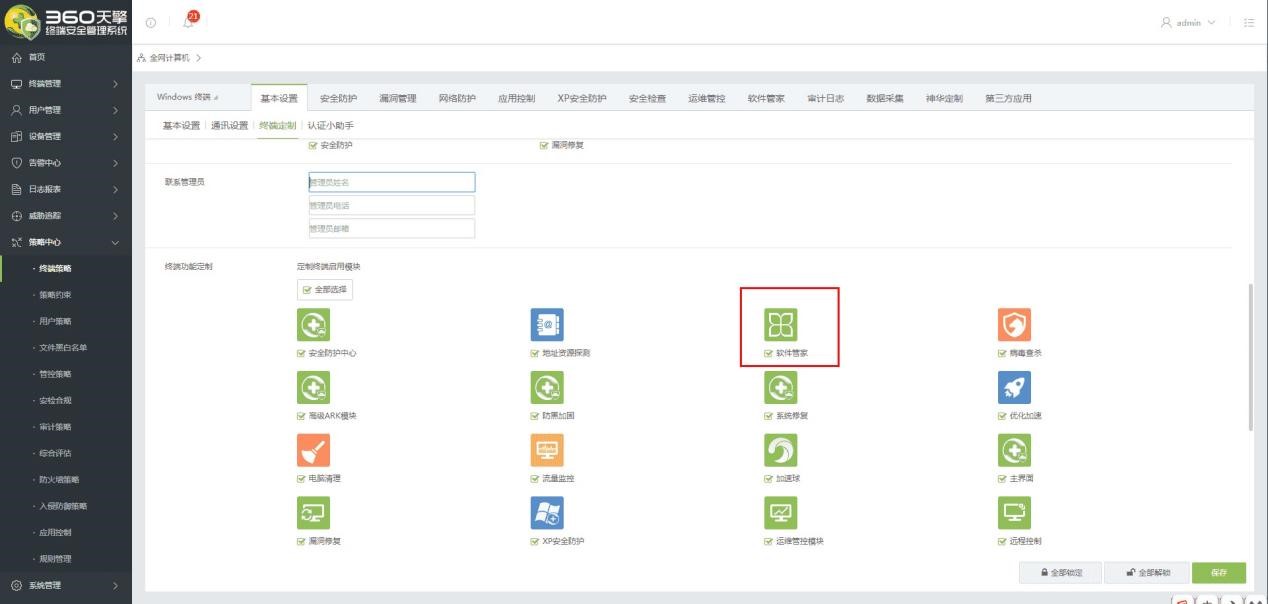Viewport: 1268px width, 604px height.
Task: Click the 安全防护中心 module icon
Action: click(x=313, y=325)
